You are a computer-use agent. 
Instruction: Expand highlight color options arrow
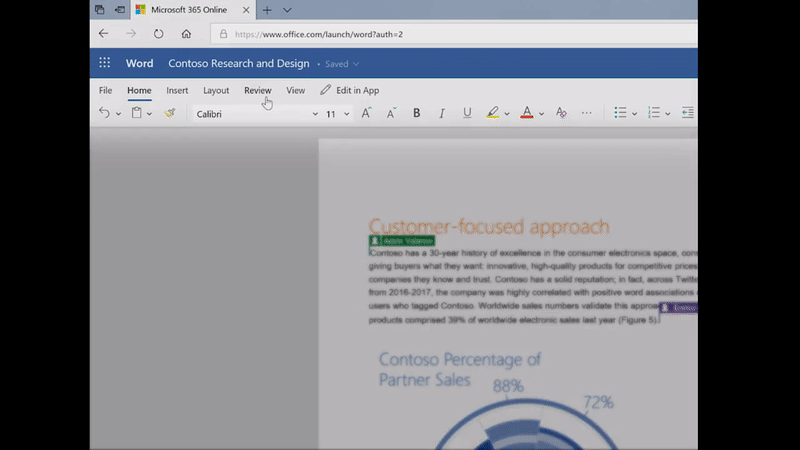coord(507,114)
